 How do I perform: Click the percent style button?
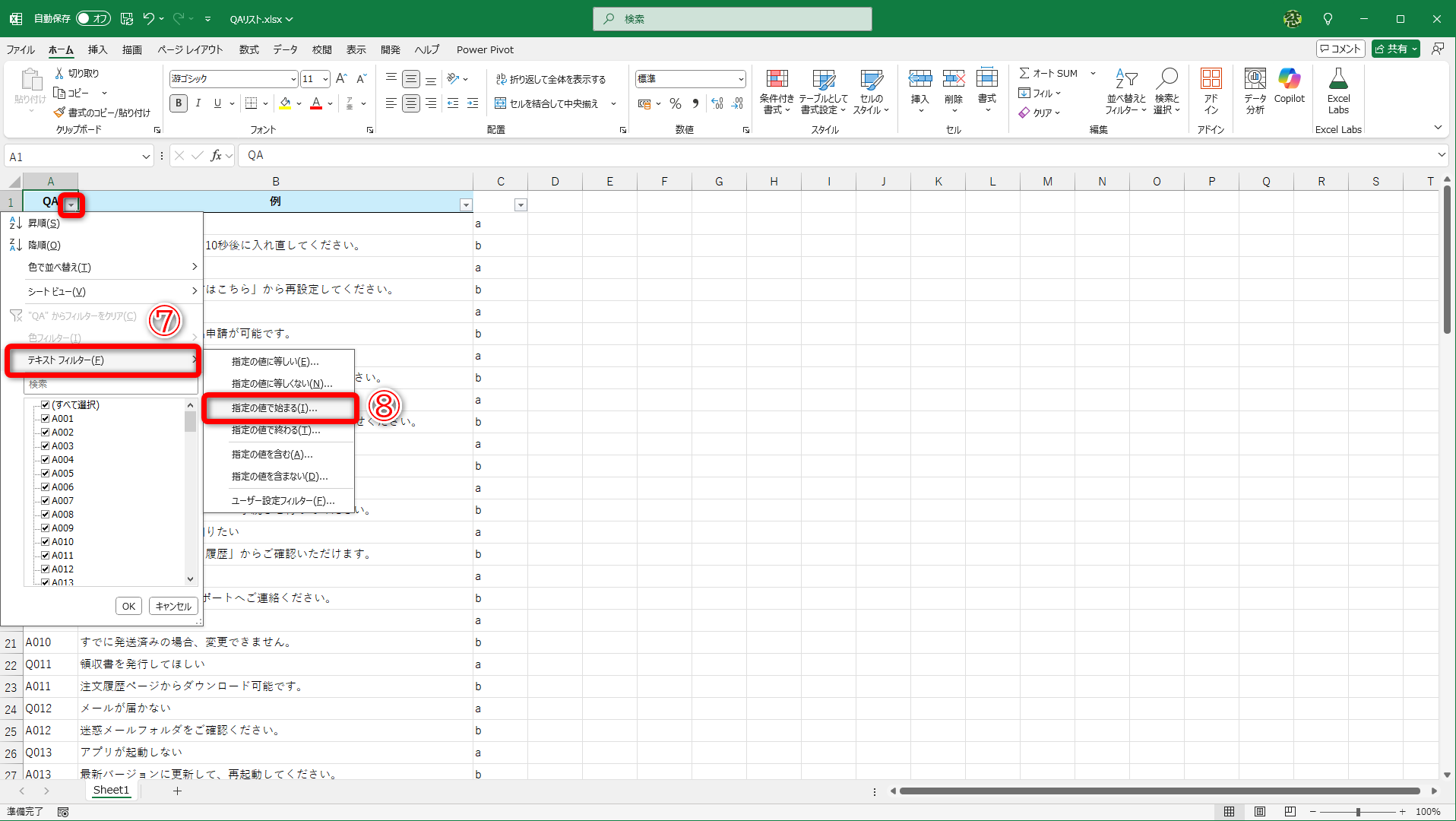pos(676,103)
